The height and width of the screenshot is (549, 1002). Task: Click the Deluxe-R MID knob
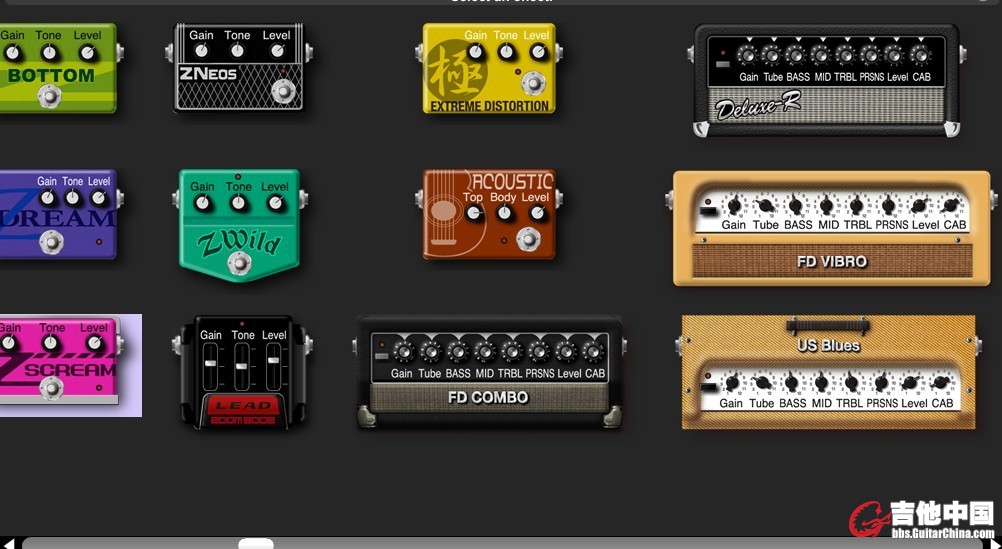pyautogui.click(x=821, y=56)
